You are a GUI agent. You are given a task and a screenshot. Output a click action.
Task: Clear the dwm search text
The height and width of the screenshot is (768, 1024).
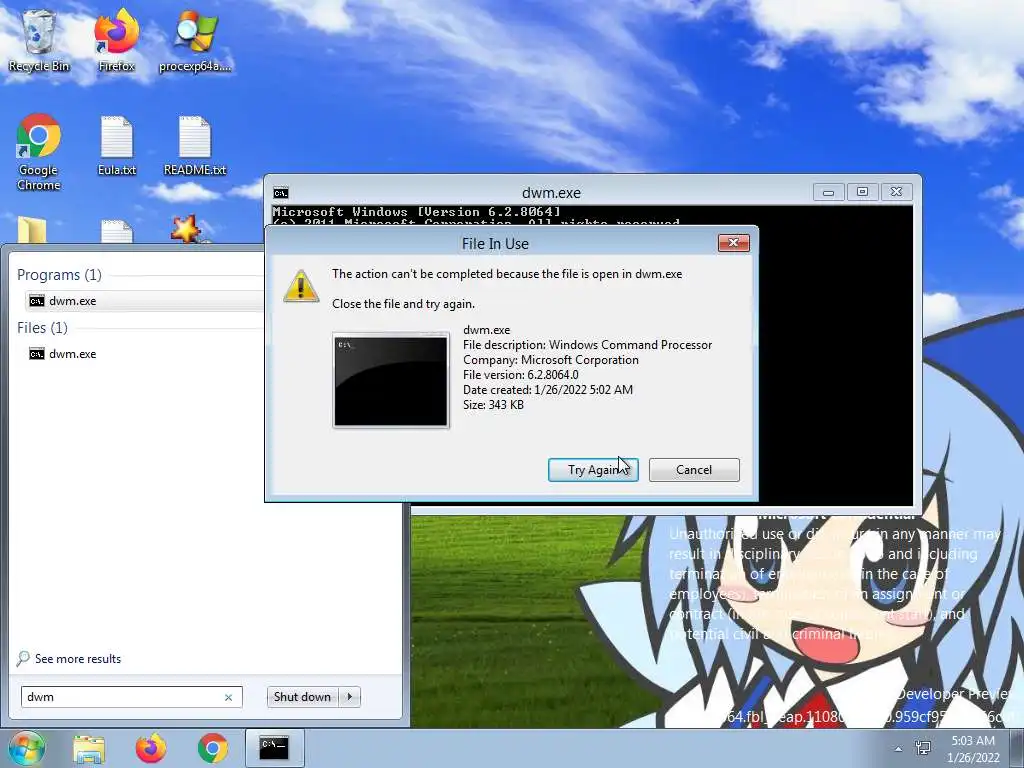[x=229, y=697]
